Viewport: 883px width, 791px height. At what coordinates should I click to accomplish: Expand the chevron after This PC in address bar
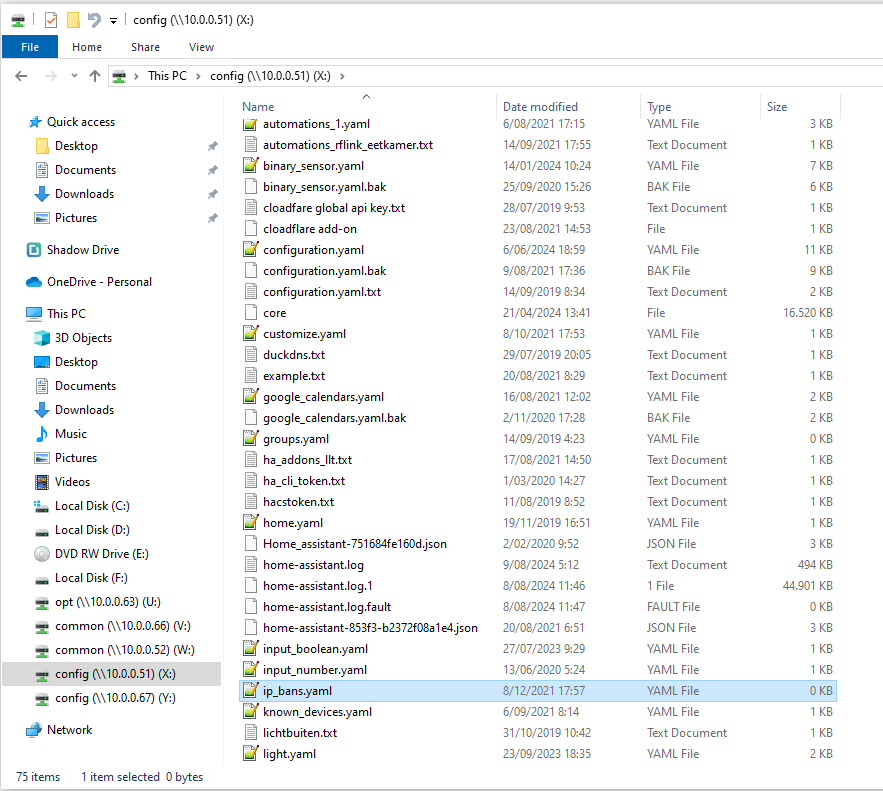[x=198, y=77]
